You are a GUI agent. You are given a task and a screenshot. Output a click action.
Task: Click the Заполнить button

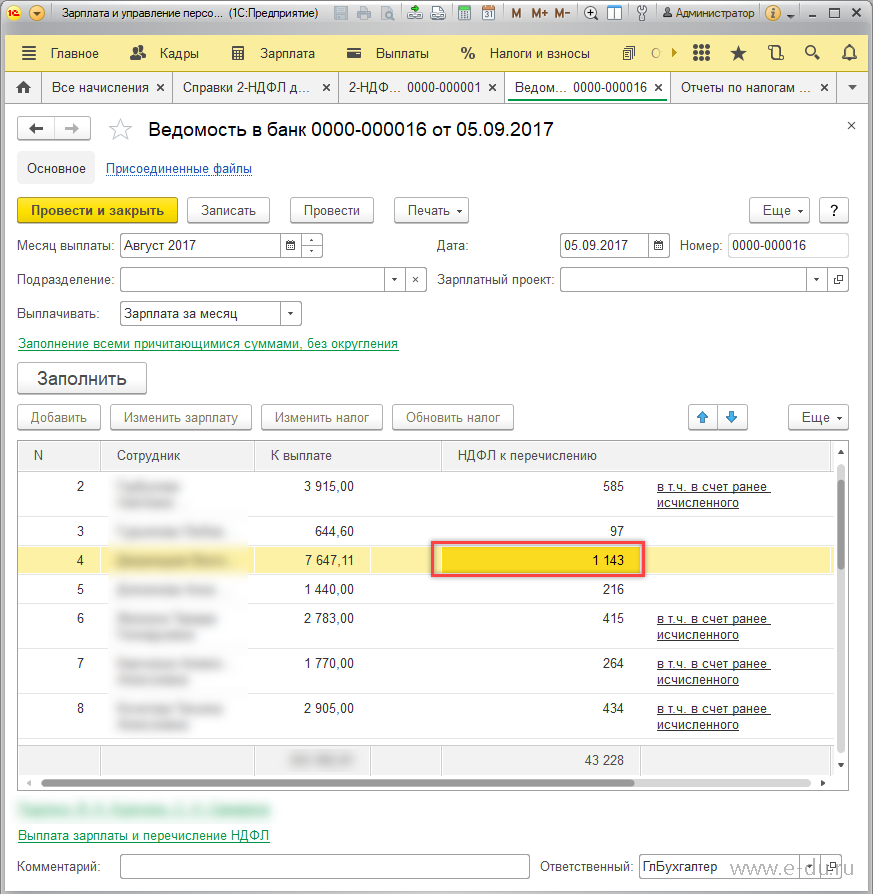[82, 378]
